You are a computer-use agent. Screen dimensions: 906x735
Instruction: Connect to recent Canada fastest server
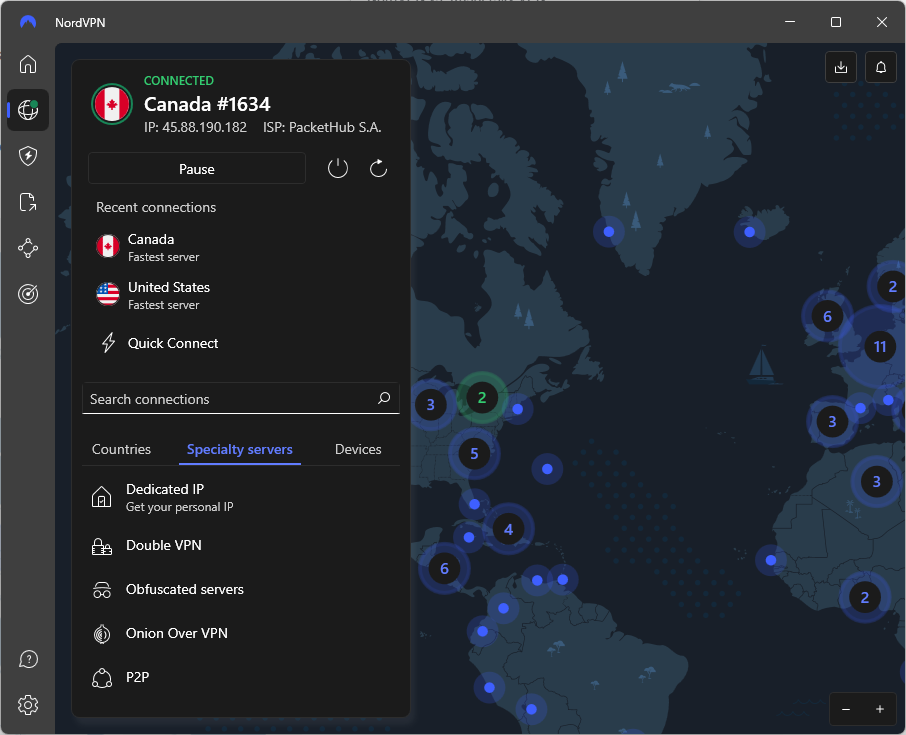point(241,247)
